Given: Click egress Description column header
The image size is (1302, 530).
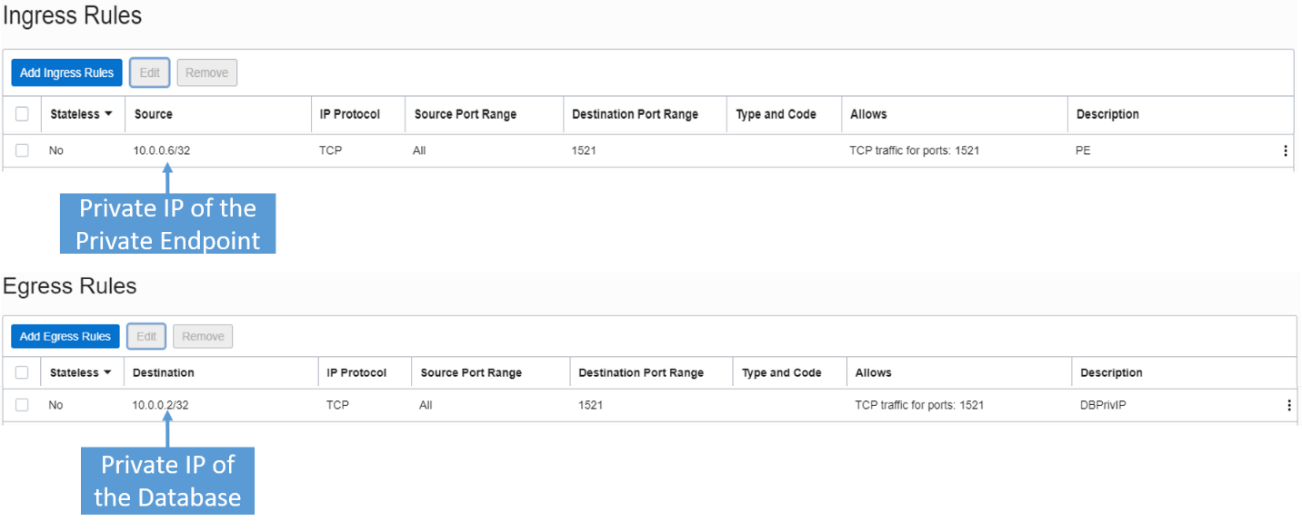Looking at the screenshot, I should tap(1111, 373).
